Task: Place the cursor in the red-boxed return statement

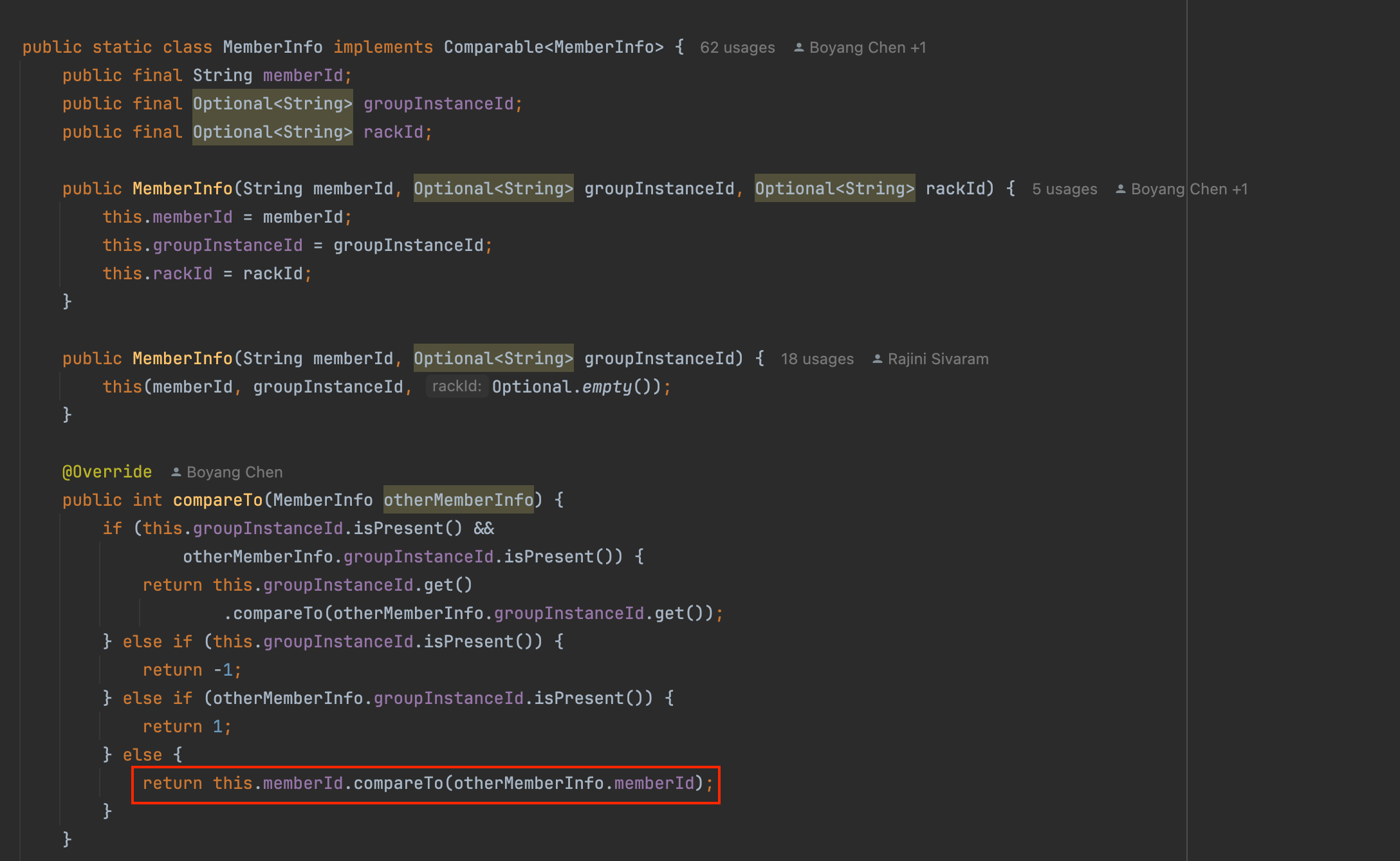Action: click(x=425, y=783)
